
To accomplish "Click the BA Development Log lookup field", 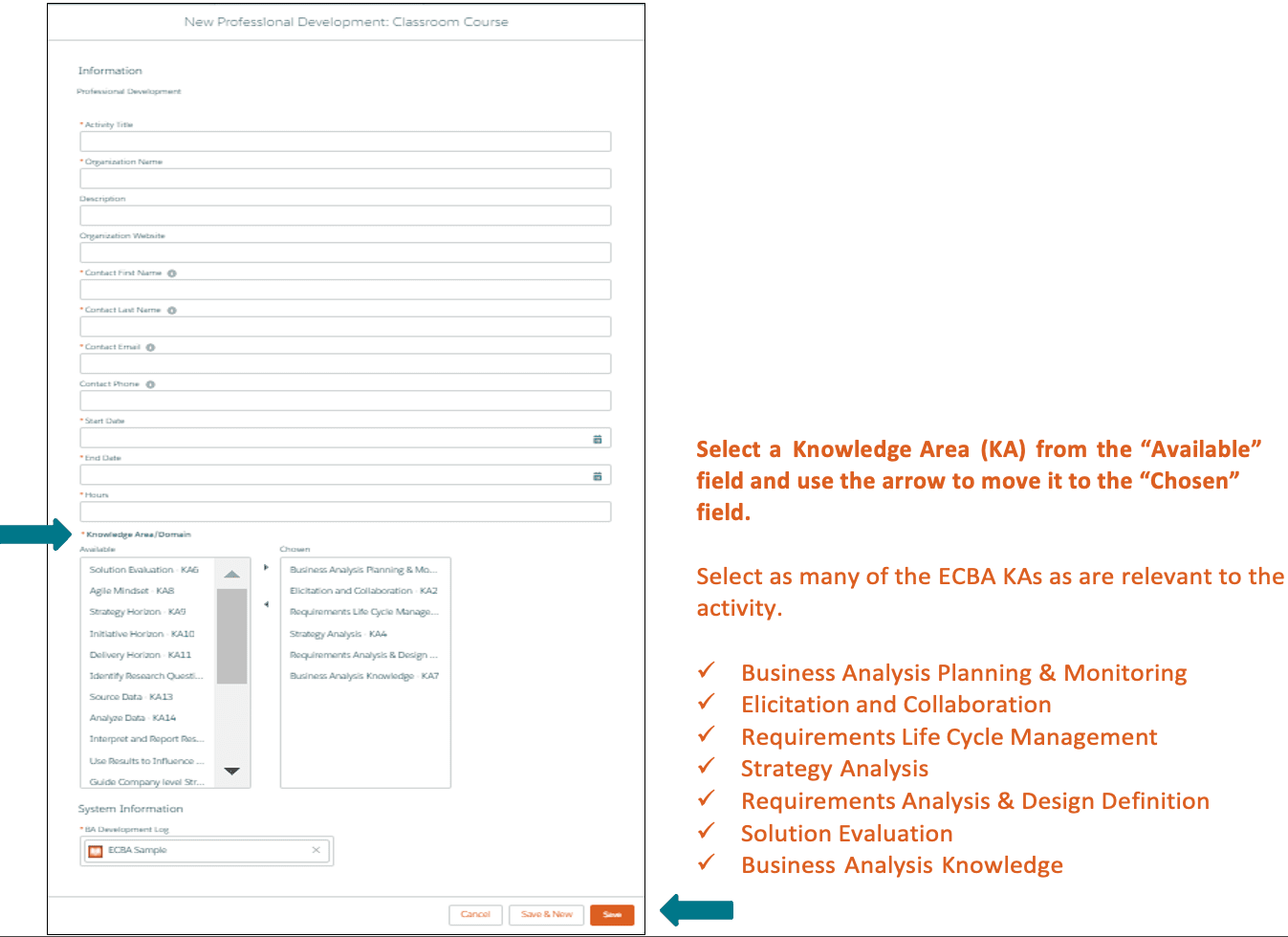I will (x=207, y=851).
